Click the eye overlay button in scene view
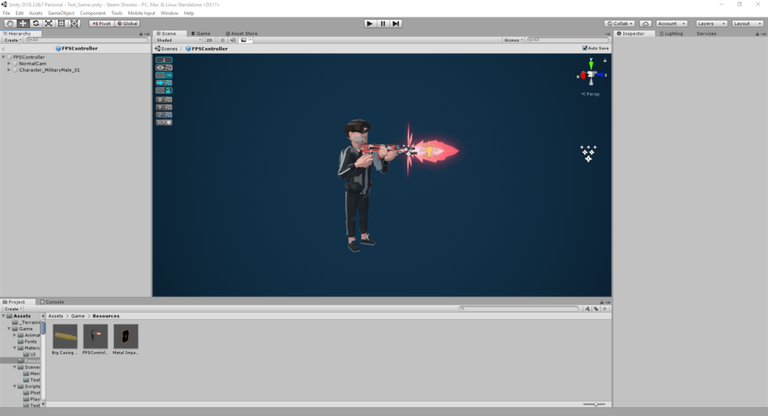The image size is (768, 416). pos(164,68)
